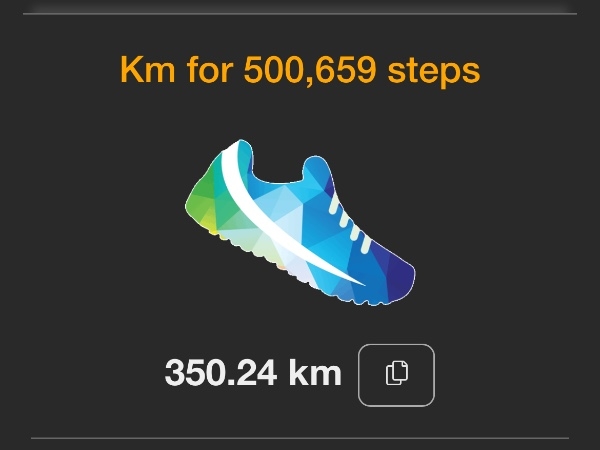This screenshot has width=600, height=450.
Task: Select the 350.24 km result text
Action: click(253, 373)
